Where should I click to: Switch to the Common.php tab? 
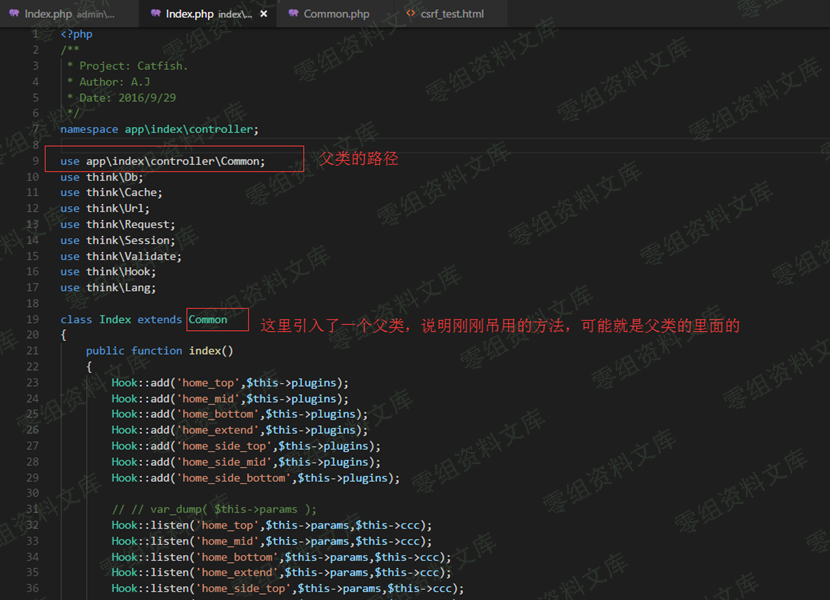pos(336,14)
